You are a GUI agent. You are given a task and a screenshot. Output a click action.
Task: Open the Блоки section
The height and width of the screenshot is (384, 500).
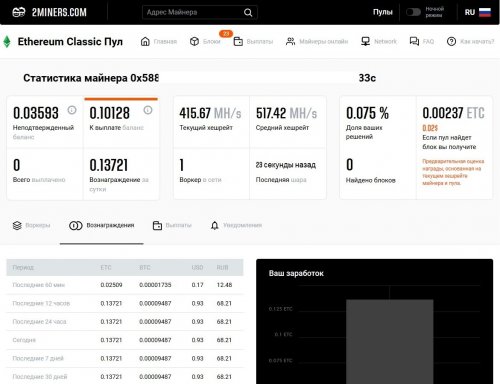pos(211,42)
